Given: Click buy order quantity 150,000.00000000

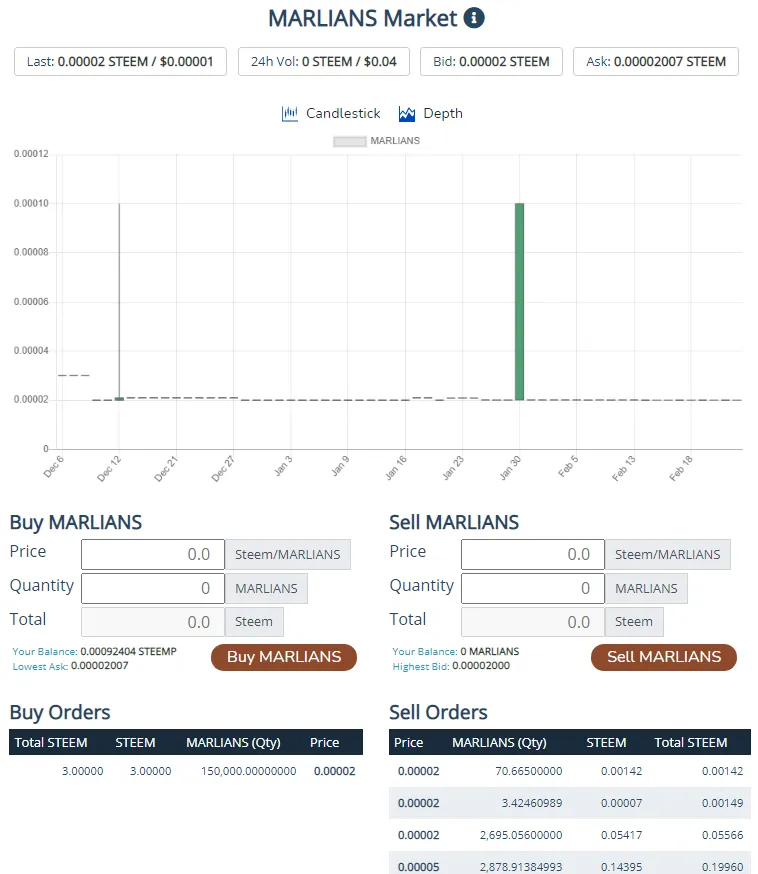Looking at the screenshot, I should click(249, 771).
